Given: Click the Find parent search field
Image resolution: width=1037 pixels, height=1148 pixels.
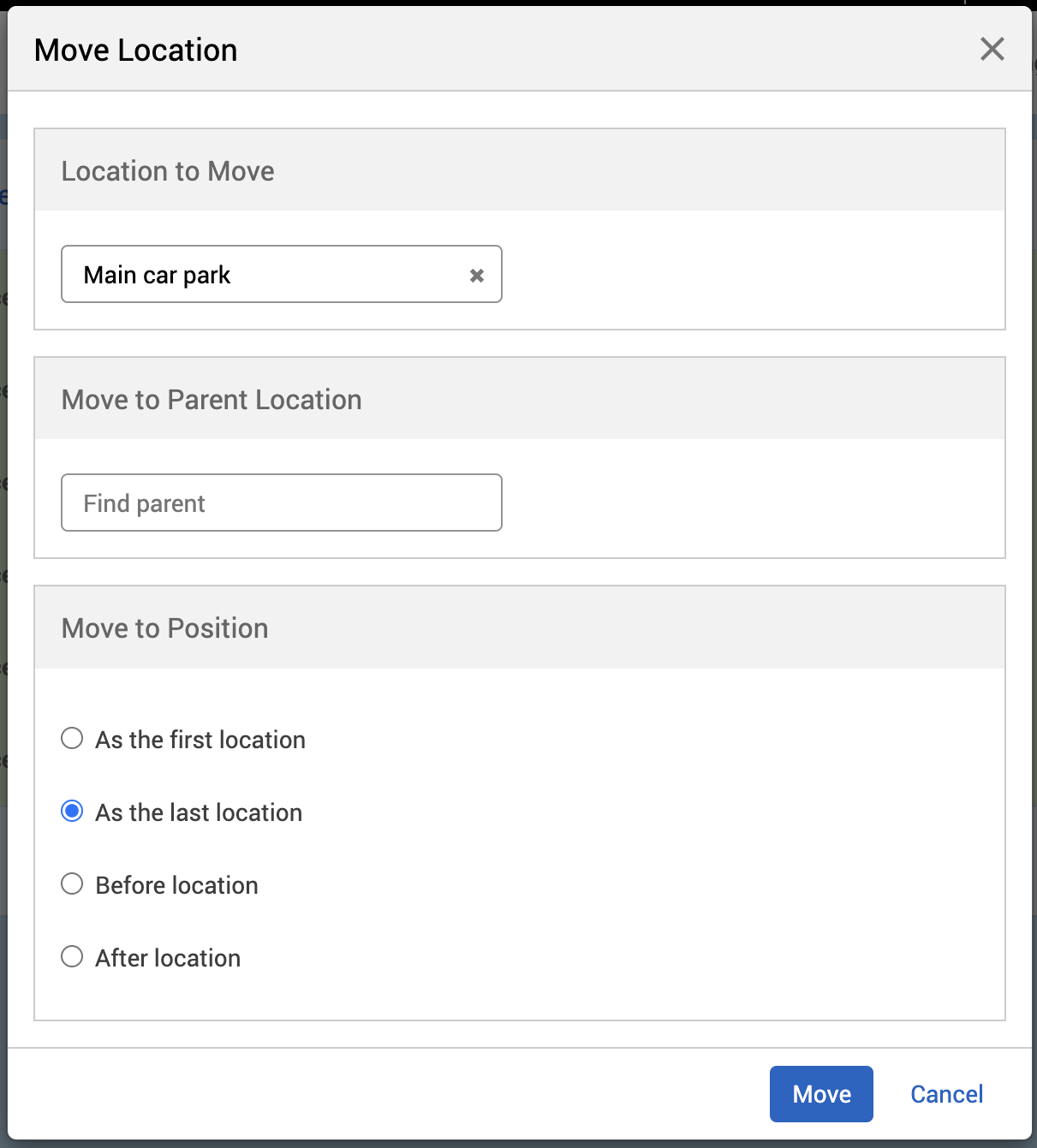Looking at the screenshot, I should [281, 503].
